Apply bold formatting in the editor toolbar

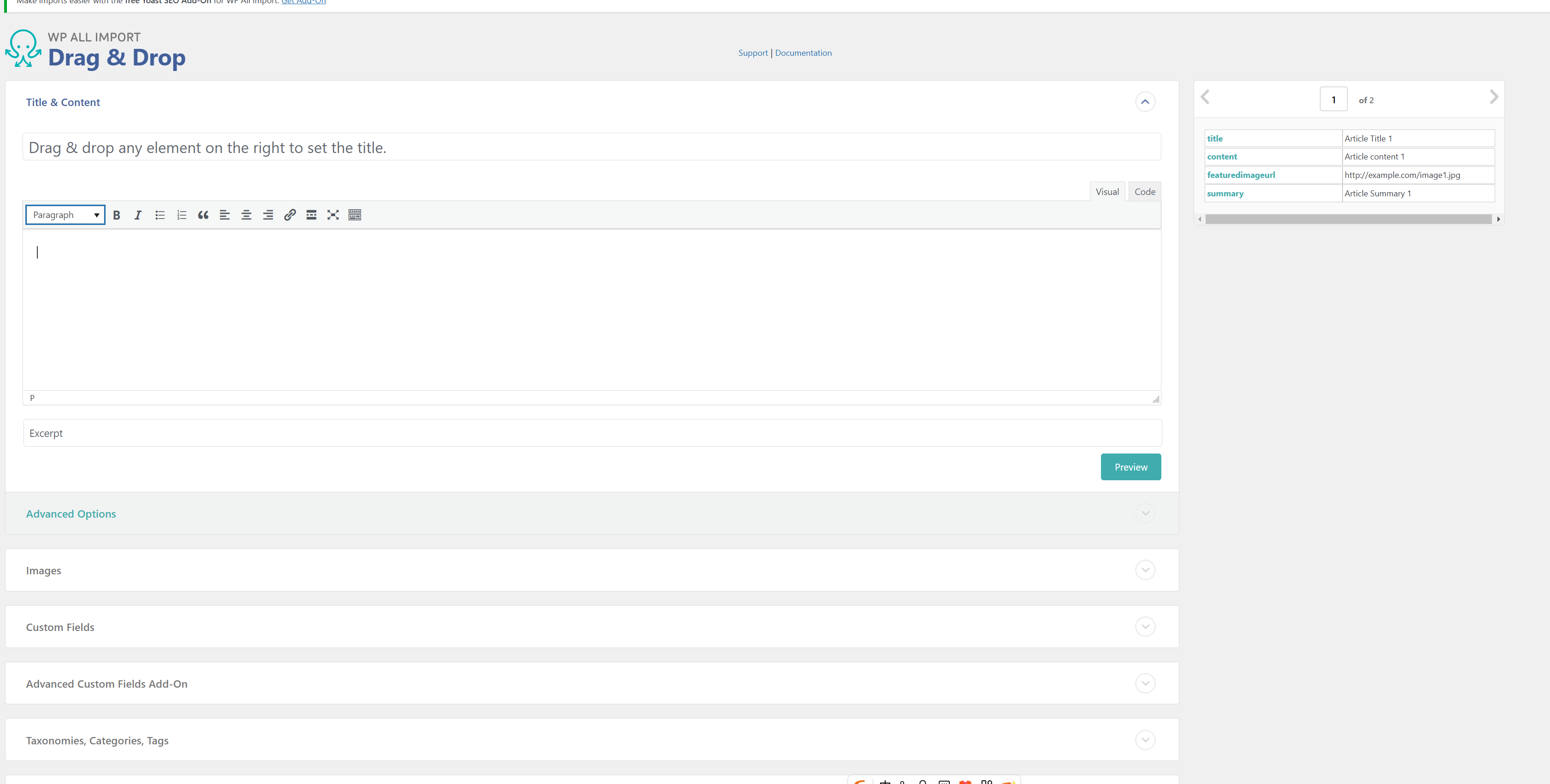click(116, 215)
